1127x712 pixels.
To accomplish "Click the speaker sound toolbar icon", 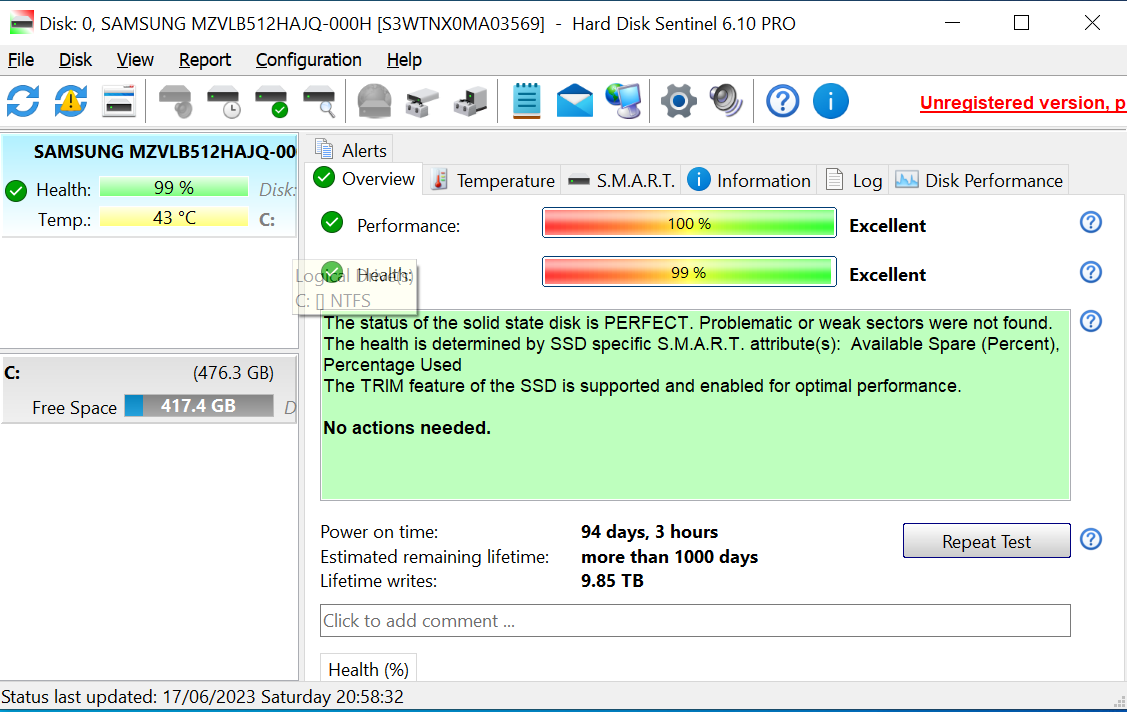I will click(726, 101).
